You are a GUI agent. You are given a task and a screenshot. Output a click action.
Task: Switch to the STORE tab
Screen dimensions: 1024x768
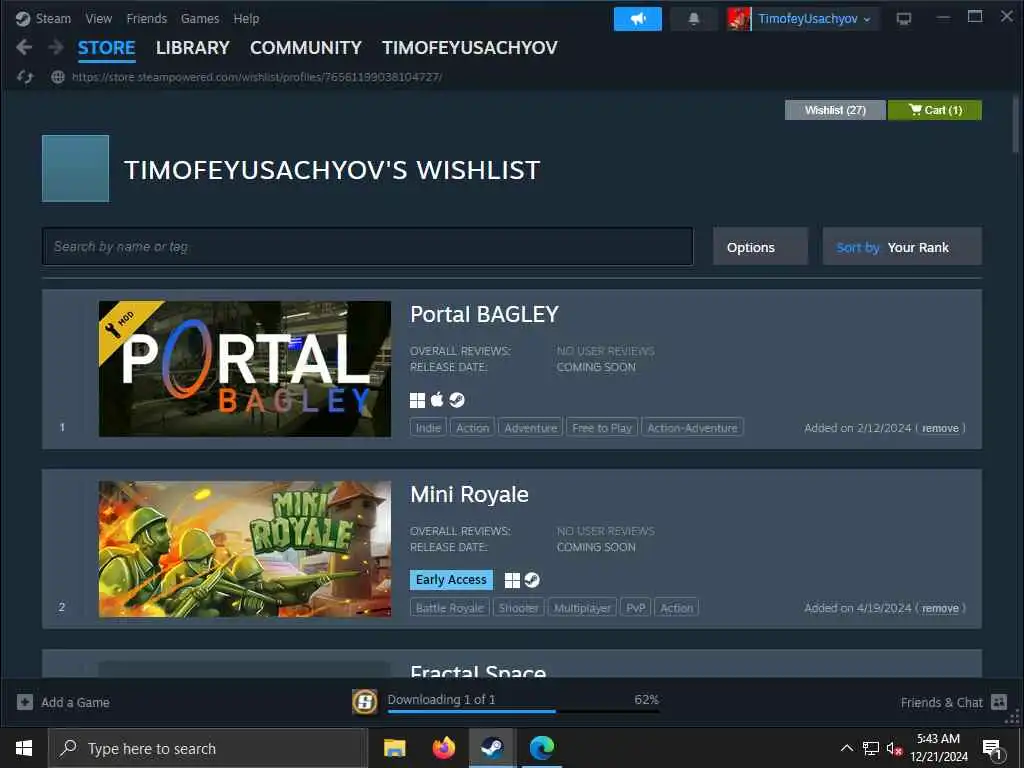point(106,48)
